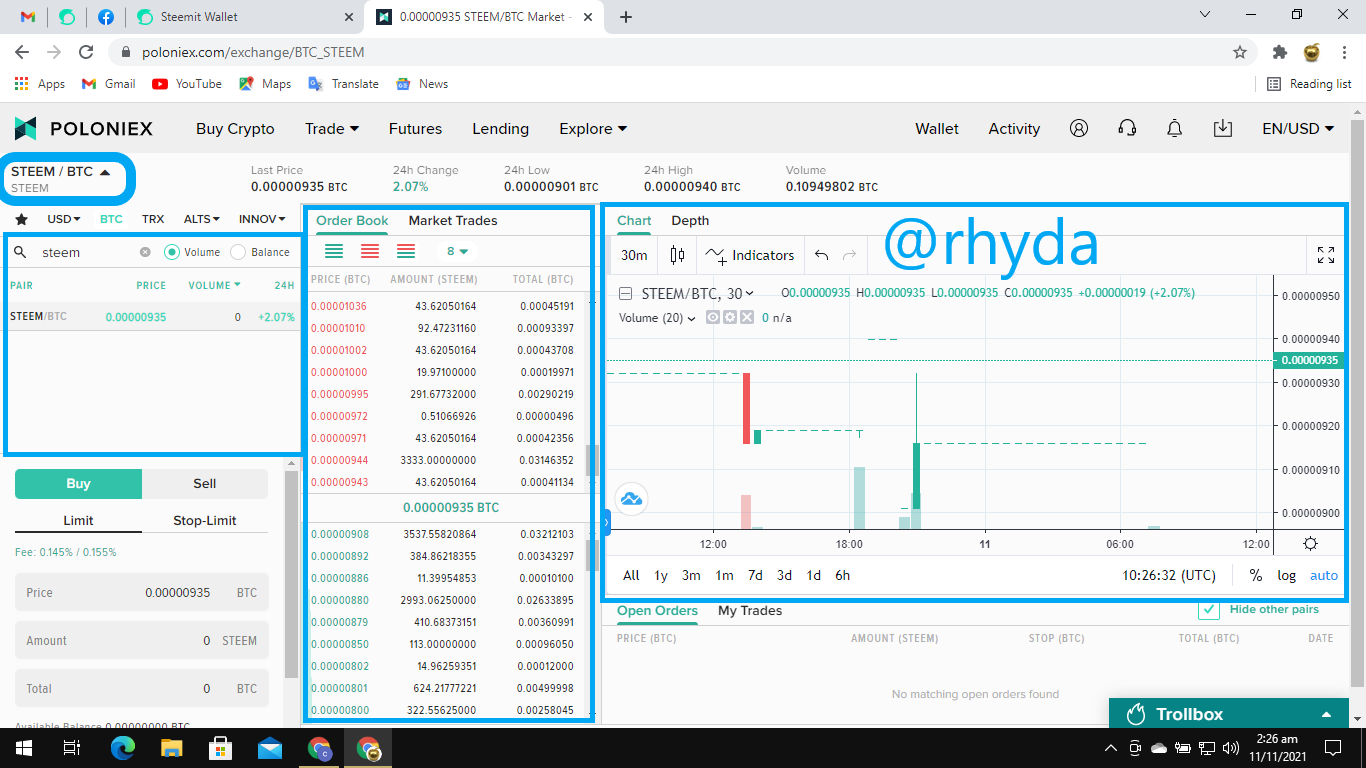Open the Indicators button
Viewport: 1366px width, 768px height.
pos(750,255)
